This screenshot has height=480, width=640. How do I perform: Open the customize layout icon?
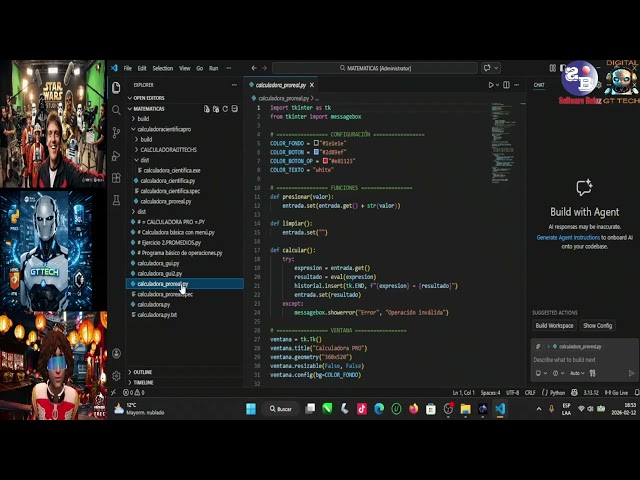tap(553, 68)
